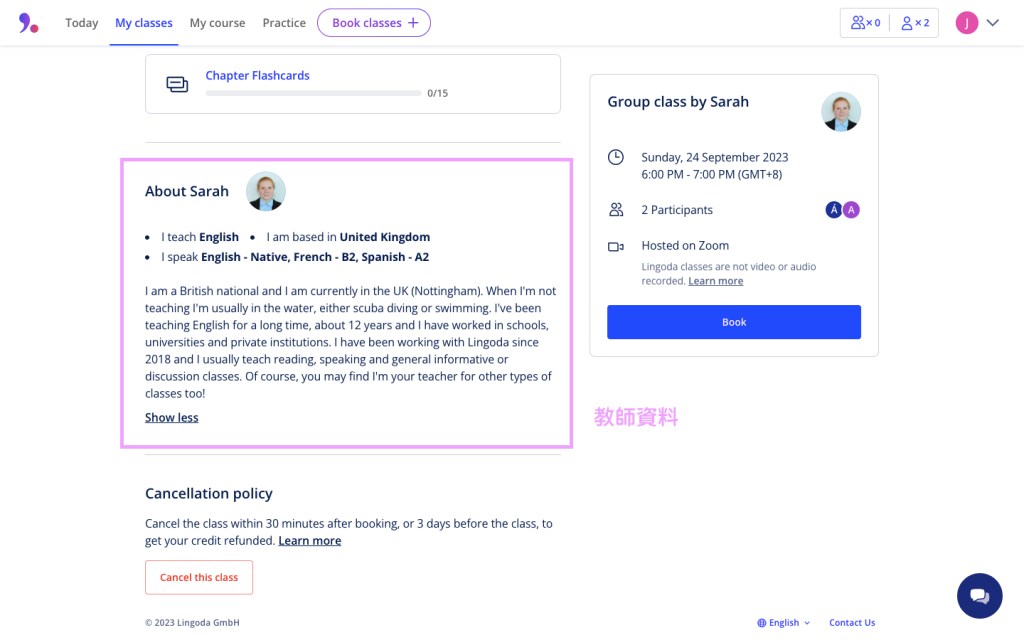Click the participants people icon

click(616, 210)
